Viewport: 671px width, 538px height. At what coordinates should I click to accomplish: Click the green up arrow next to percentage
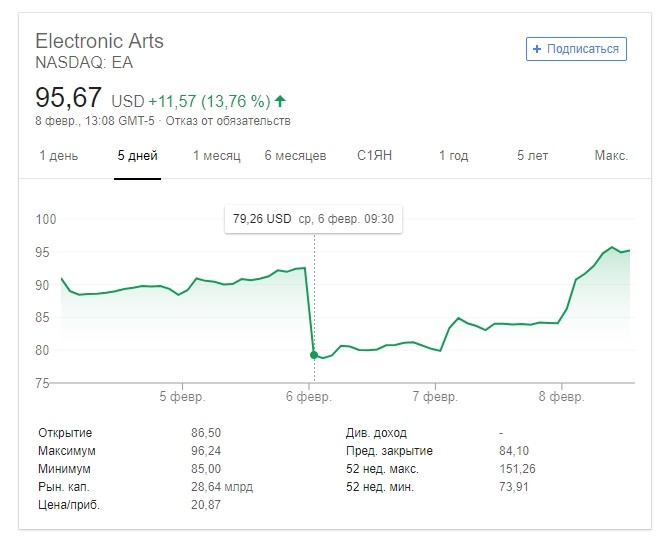[x=280, y=101]
